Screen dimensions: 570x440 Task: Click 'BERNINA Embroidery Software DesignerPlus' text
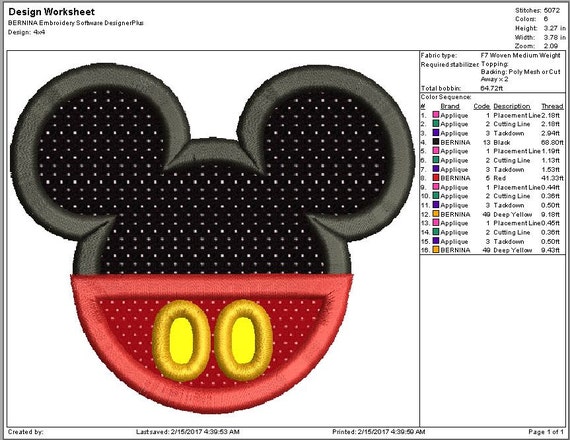(x=76, y=23)
